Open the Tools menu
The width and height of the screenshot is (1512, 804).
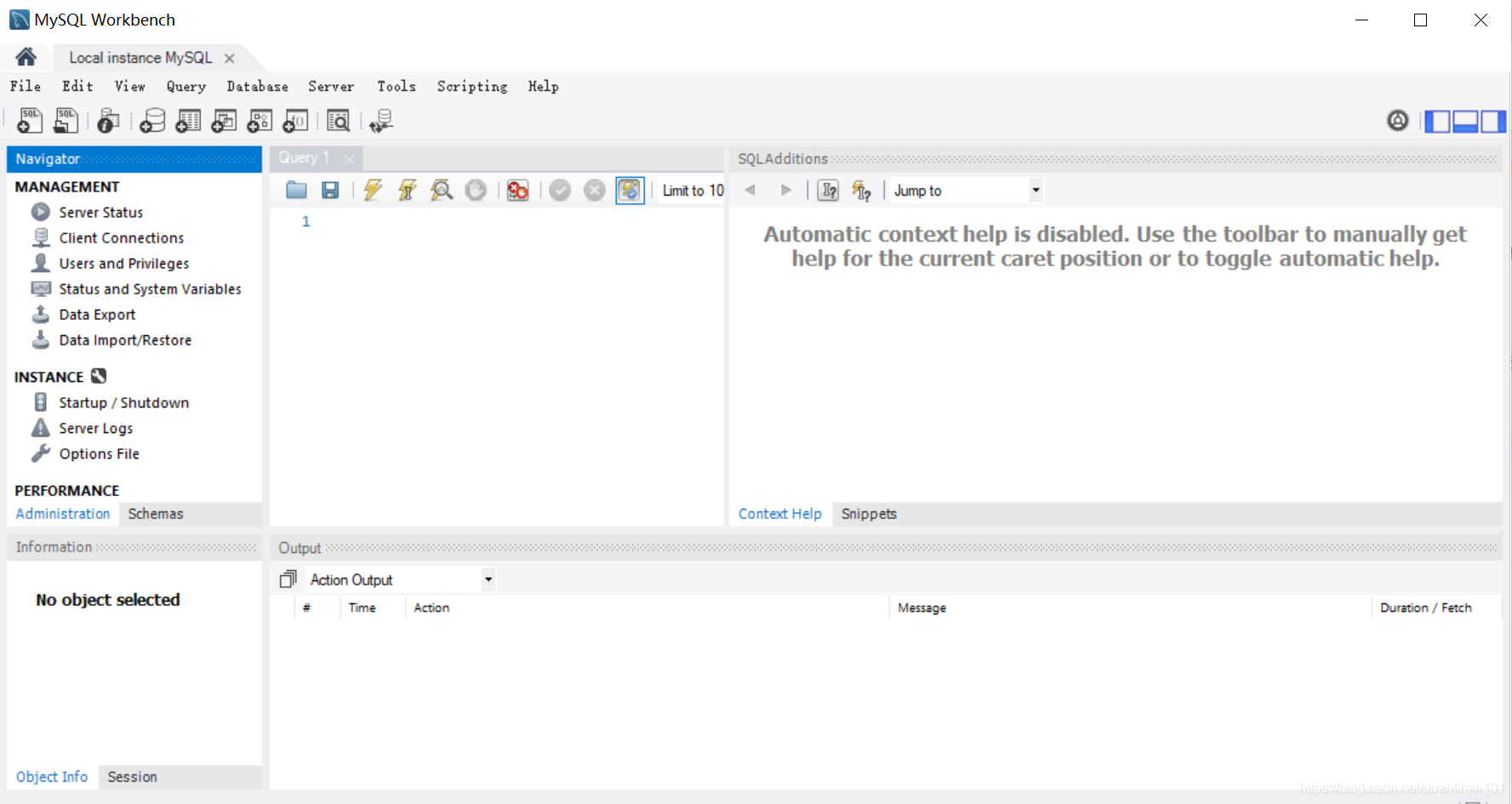(397, 86)
